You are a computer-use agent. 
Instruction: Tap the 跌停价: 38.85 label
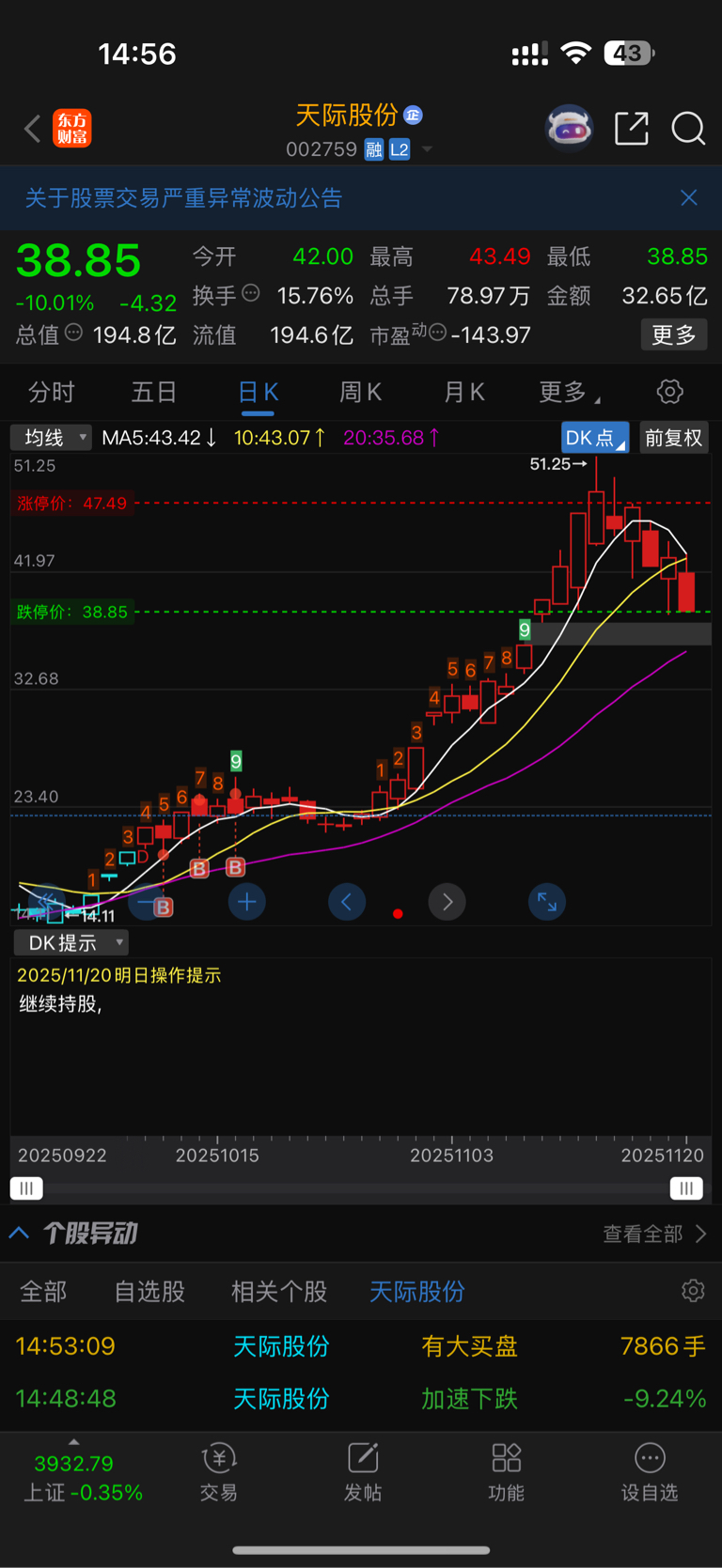pos(71,612)
